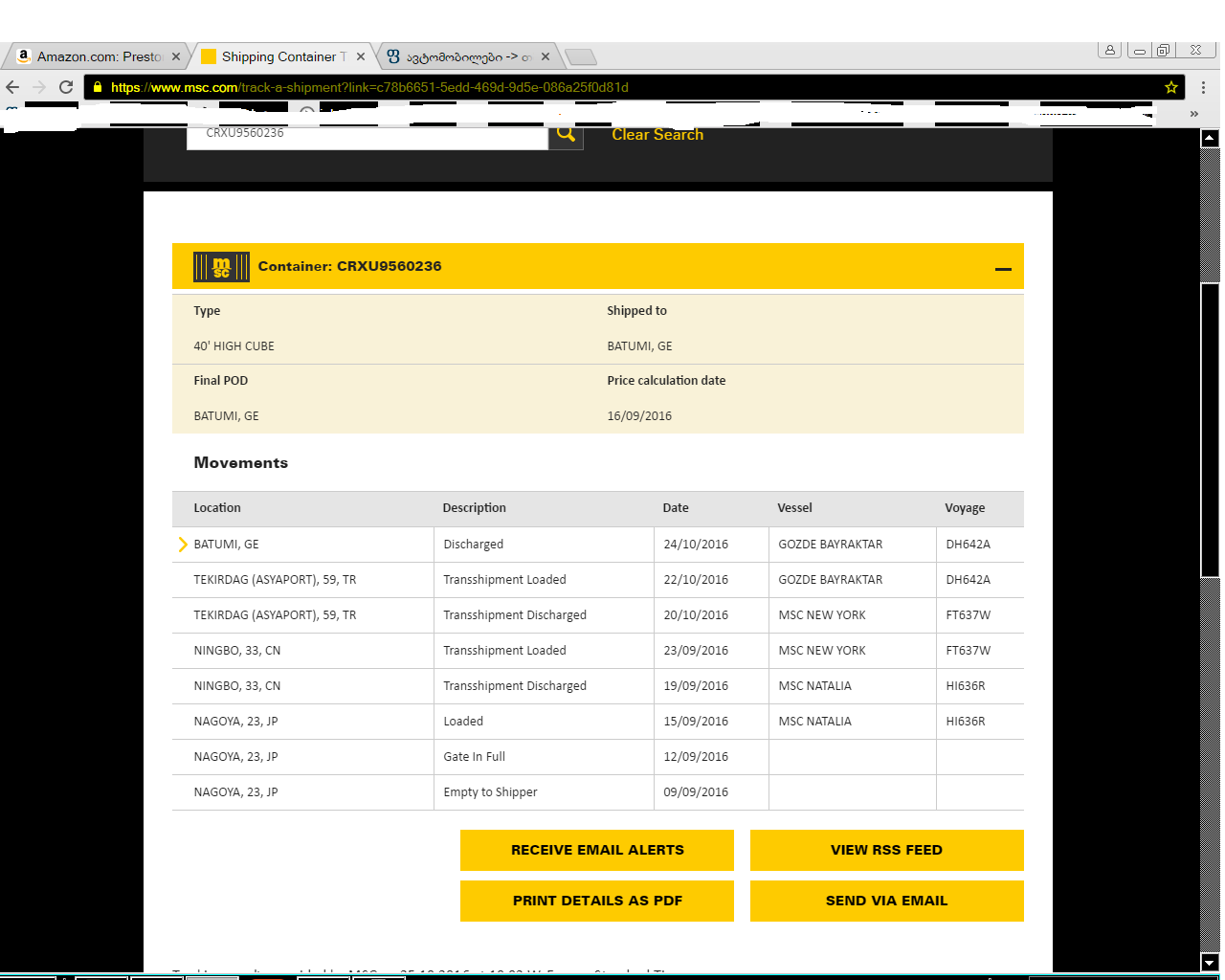Viewport: 1225px width, 980px height.
Task: Go back to previous page
Action: point(12,87)
